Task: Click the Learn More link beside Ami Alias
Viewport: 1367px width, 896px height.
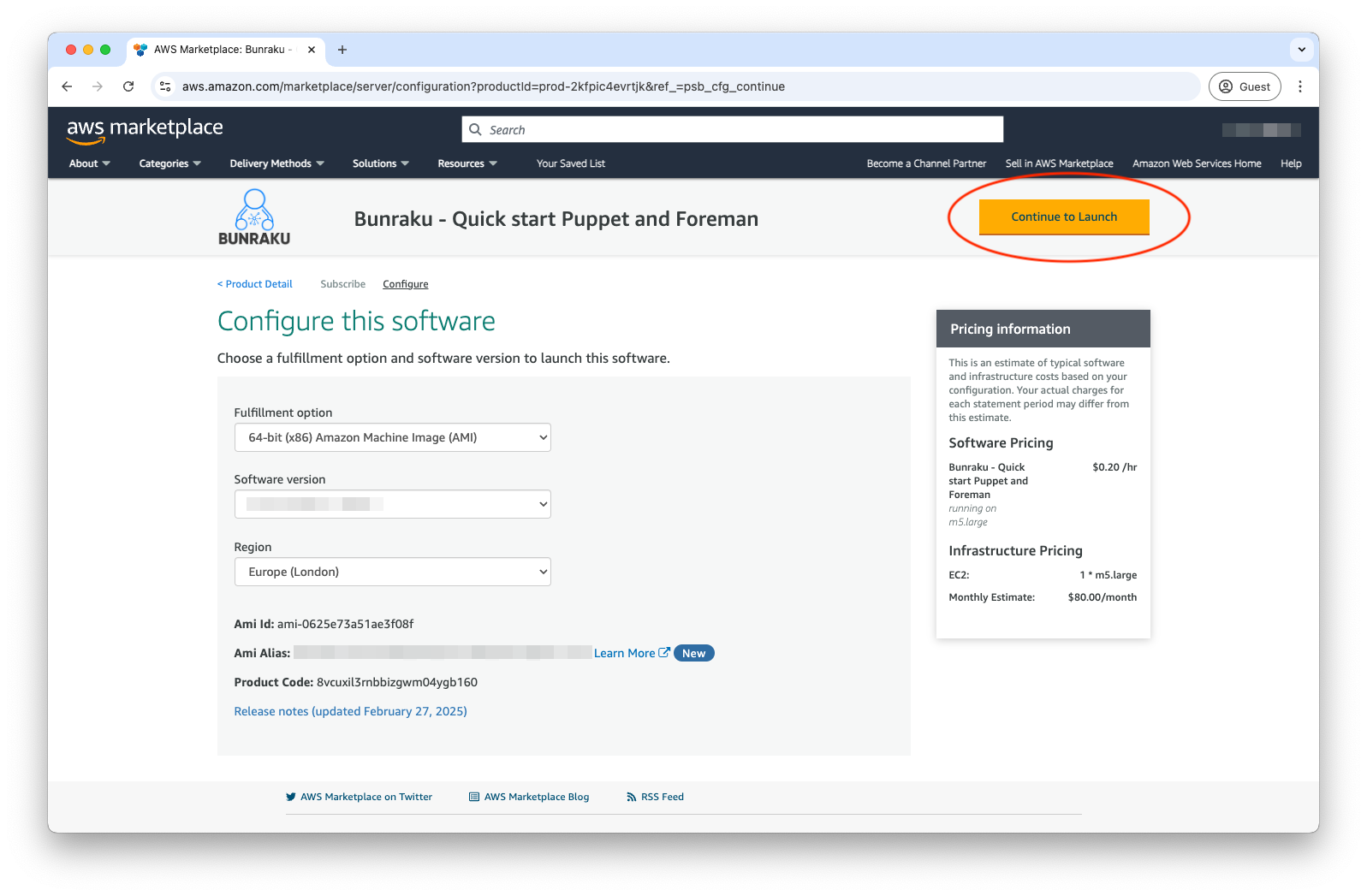Action: (x=625, y=653)
